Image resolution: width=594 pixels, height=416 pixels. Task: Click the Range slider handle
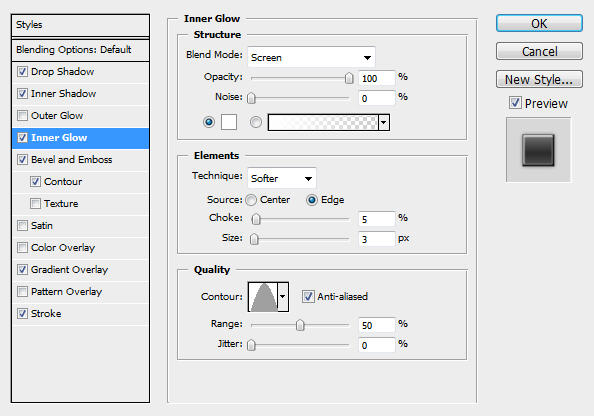pos(300,325)
